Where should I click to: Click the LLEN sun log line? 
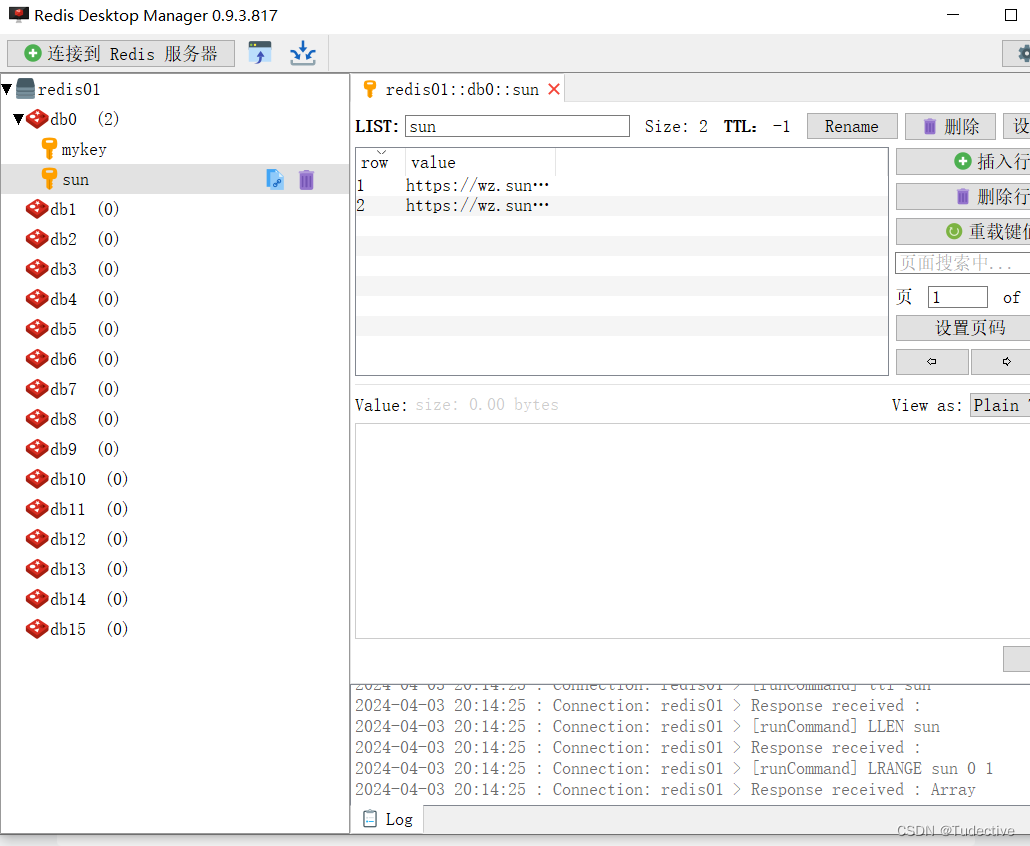click(648, 726)
